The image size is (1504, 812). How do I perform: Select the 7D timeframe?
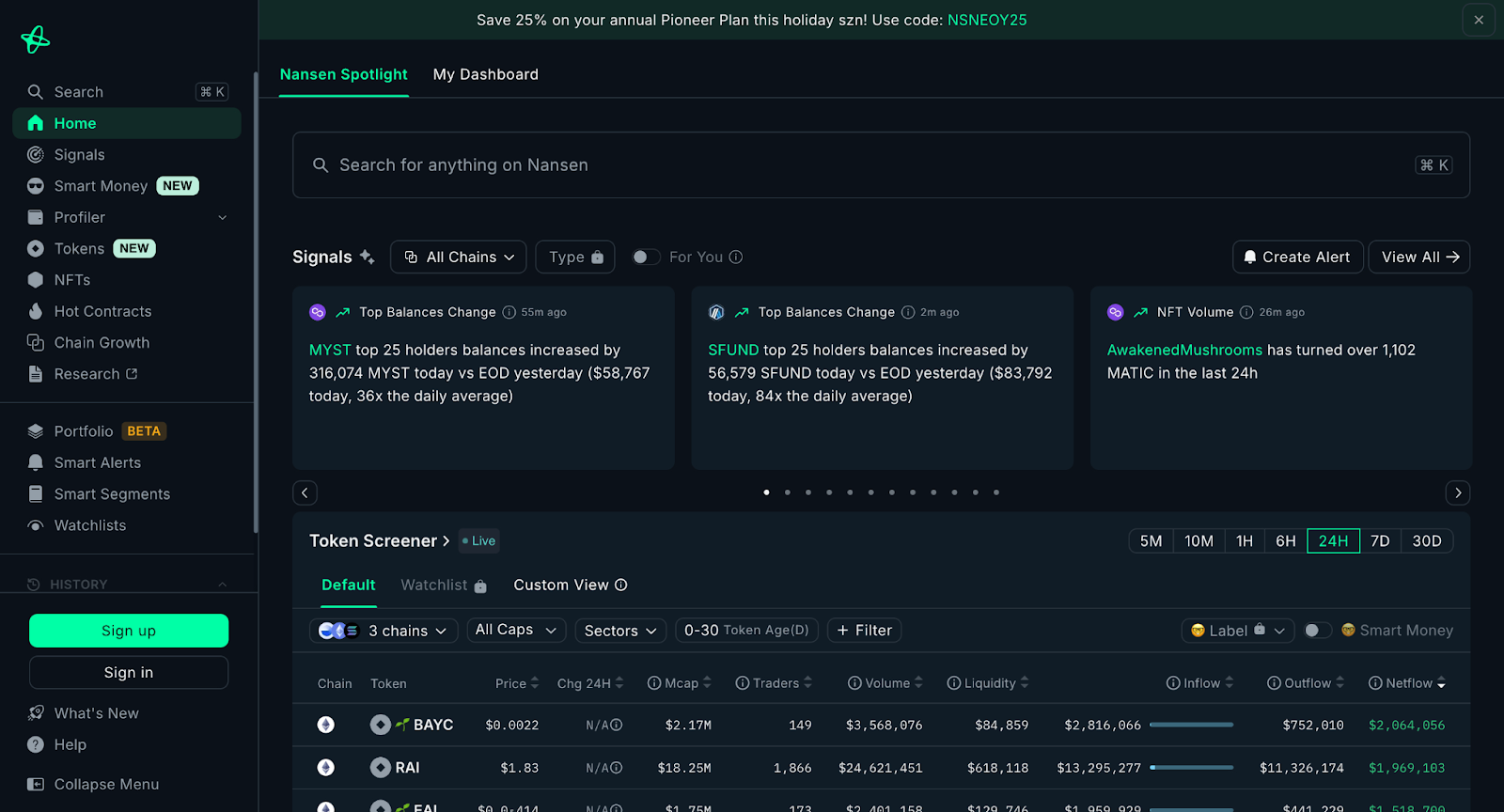click(1380, 541)
